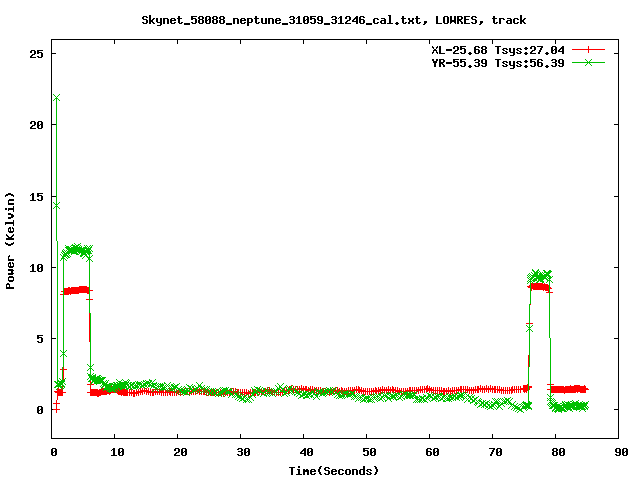Click the plot title Skynet_58088_neptune_31059_31246_cal.txt

pos(333,20)
